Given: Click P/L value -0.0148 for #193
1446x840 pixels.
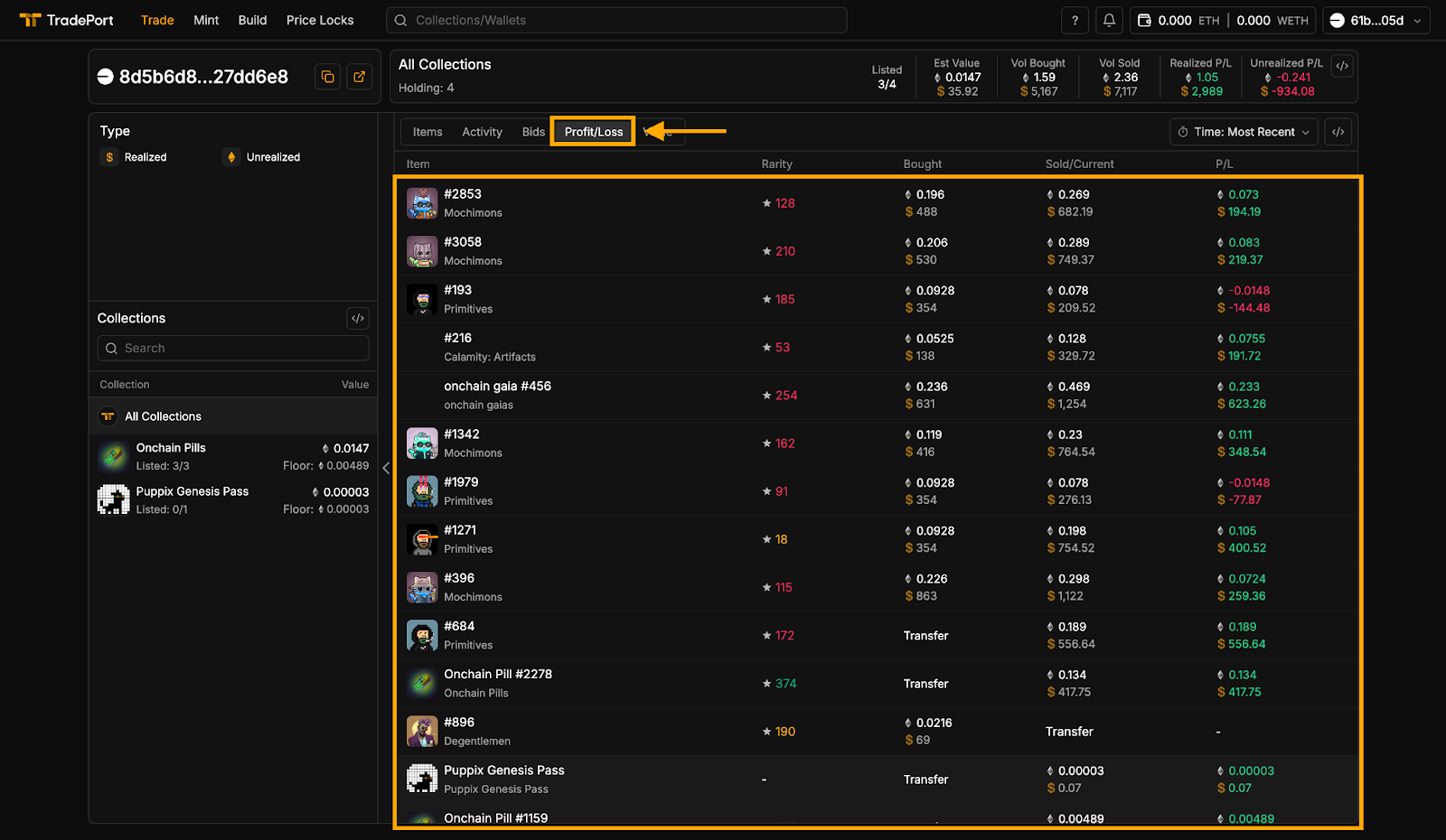Looking at the screenshot, I should pyautogui.click(x=1249, y=291).
